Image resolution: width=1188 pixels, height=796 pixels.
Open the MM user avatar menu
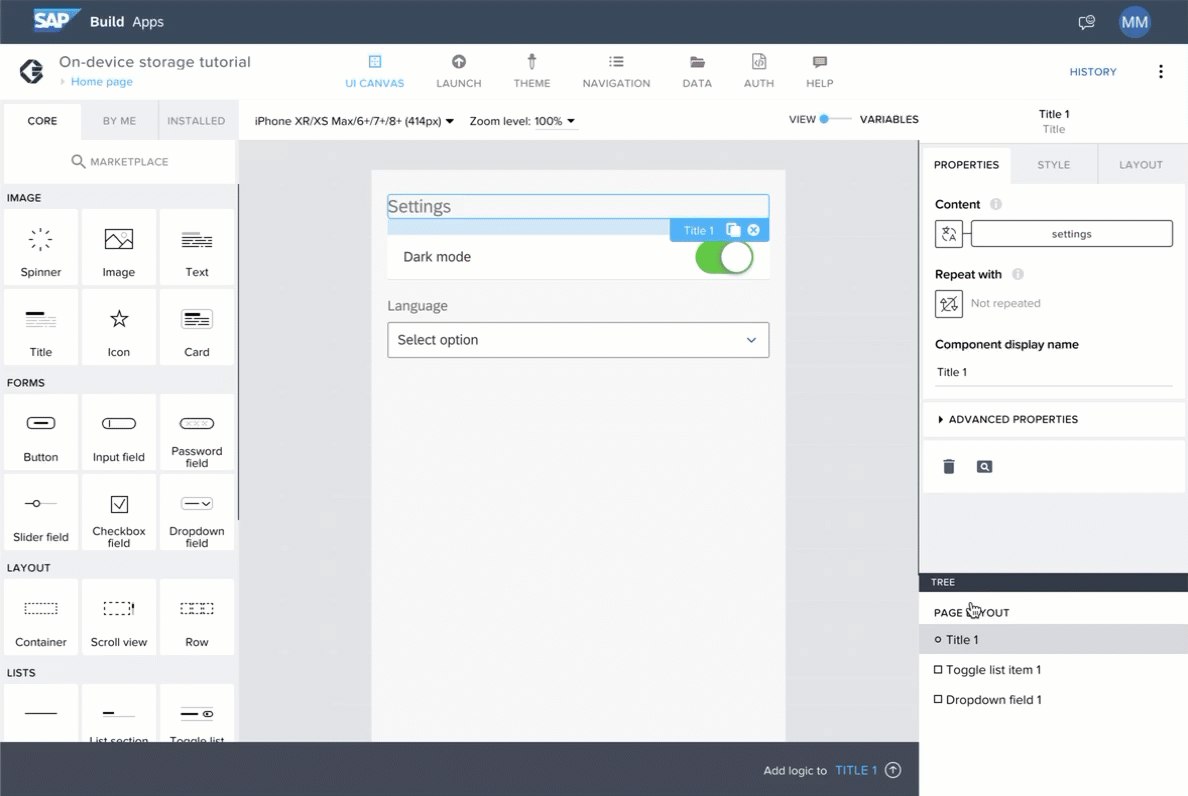(1134, 22)
